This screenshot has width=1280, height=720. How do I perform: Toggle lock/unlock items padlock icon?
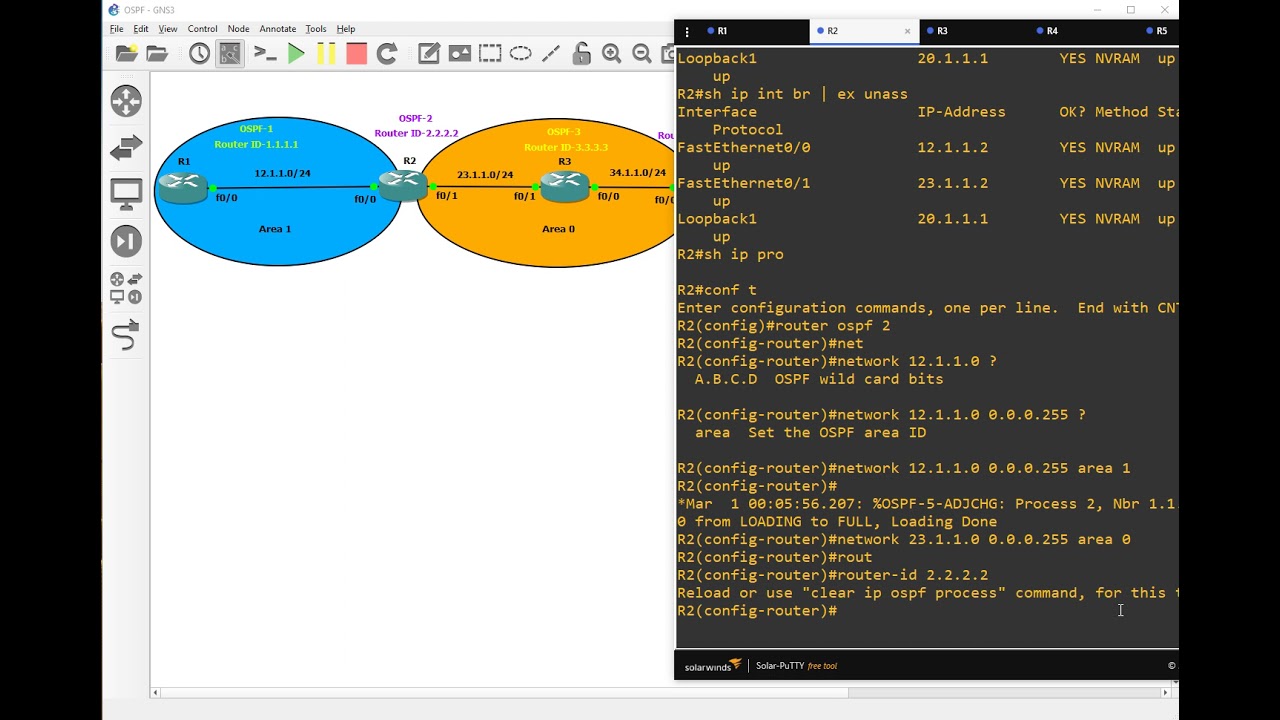click(x=581, y=54)
